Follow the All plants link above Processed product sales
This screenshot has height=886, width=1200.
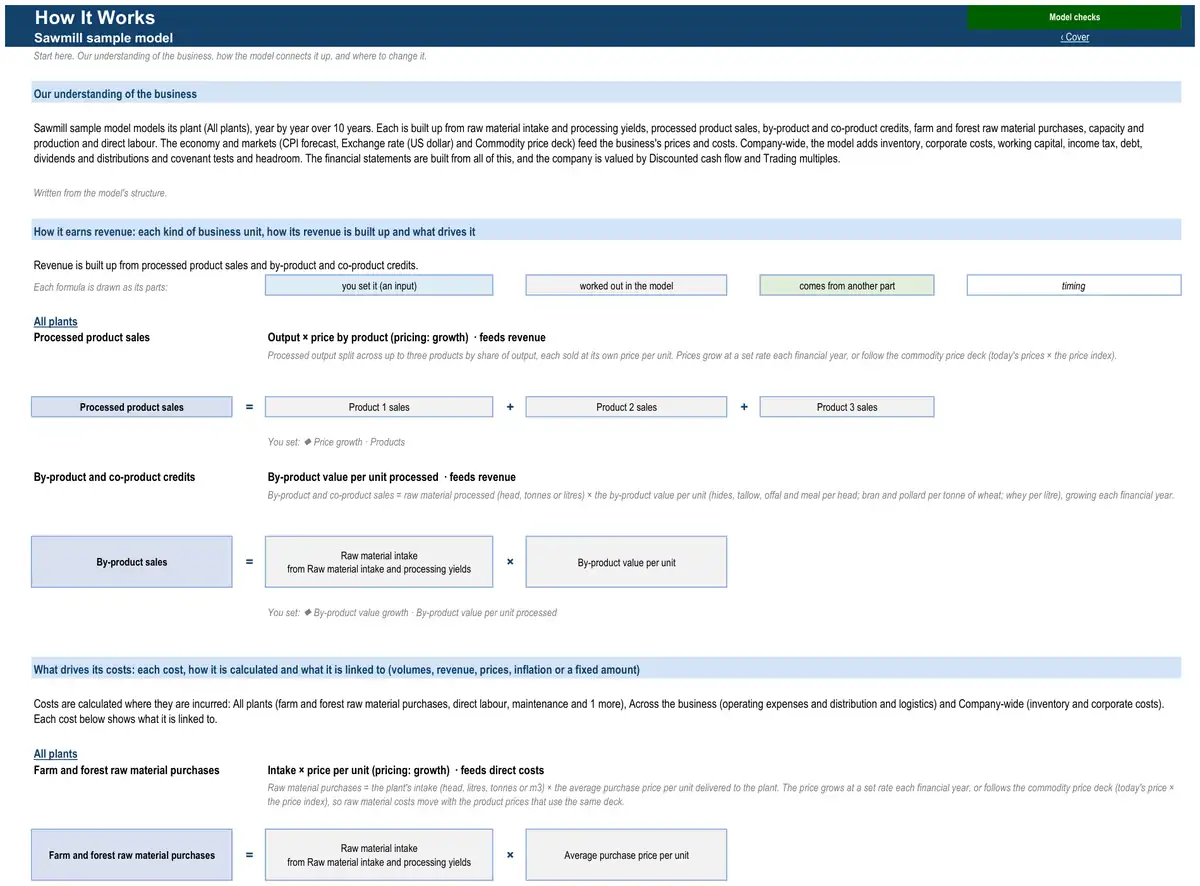tap(56, 322)
